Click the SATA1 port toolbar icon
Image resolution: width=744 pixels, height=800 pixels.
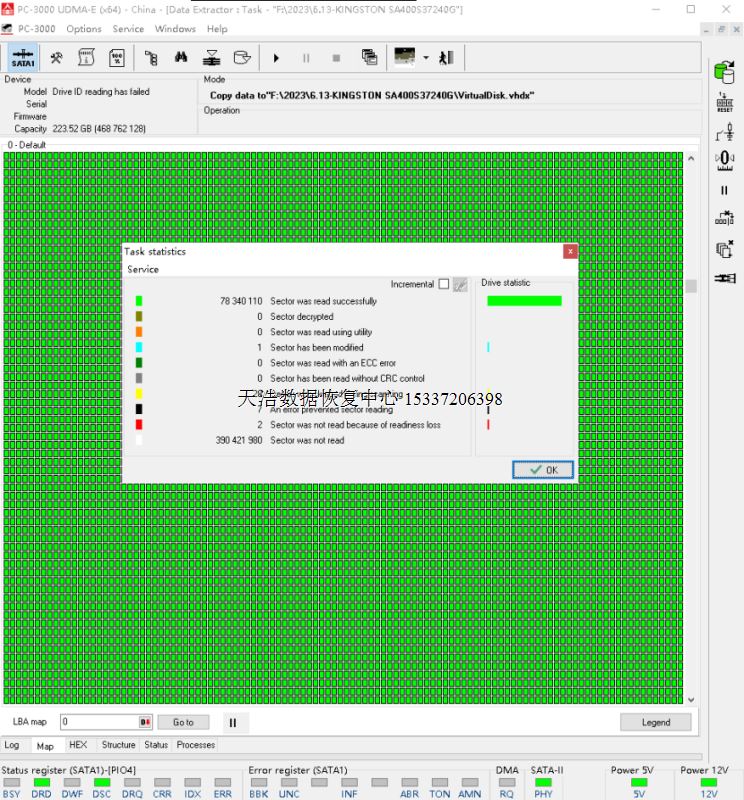point(23,57)
